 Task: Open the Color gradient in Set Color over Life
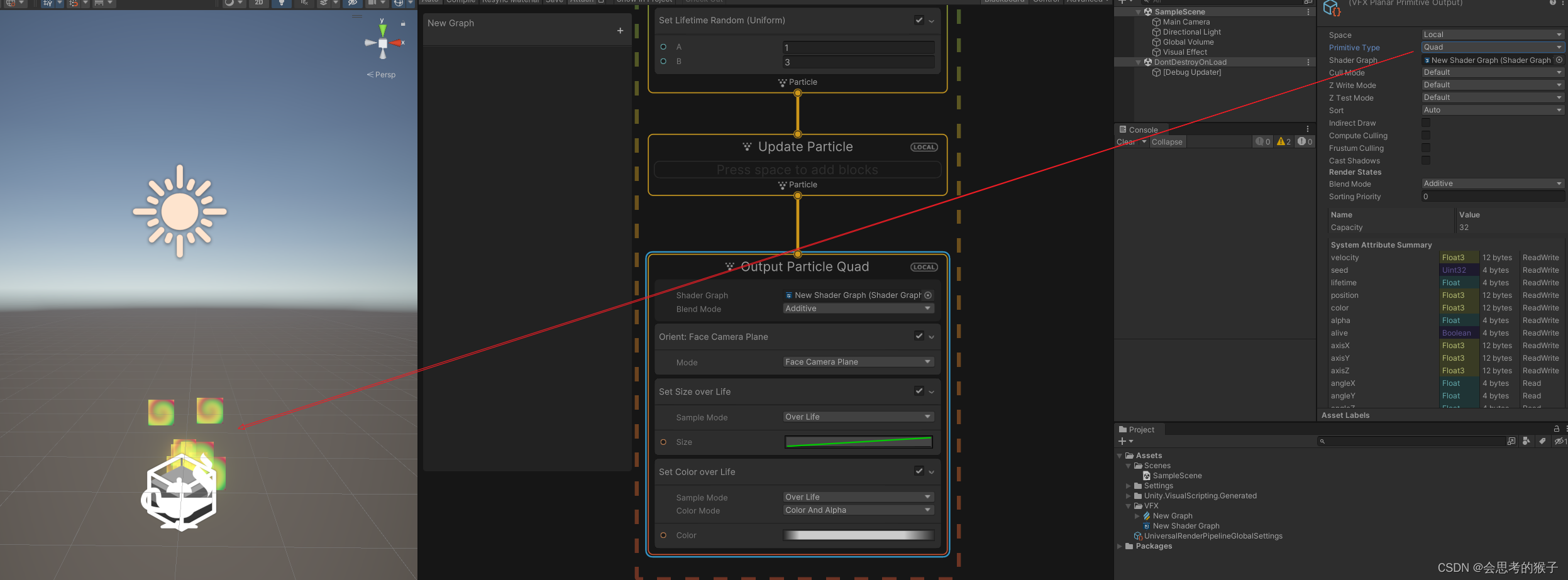pos(858,535)
